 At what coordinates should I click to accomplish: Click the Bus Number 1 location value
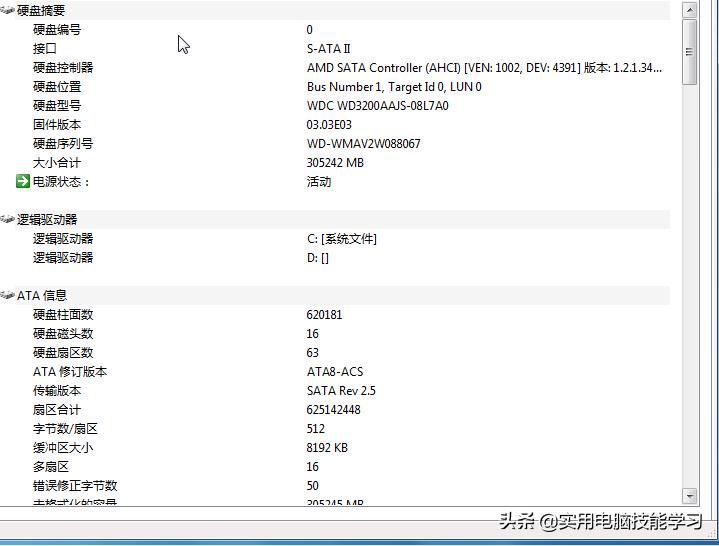394,87
